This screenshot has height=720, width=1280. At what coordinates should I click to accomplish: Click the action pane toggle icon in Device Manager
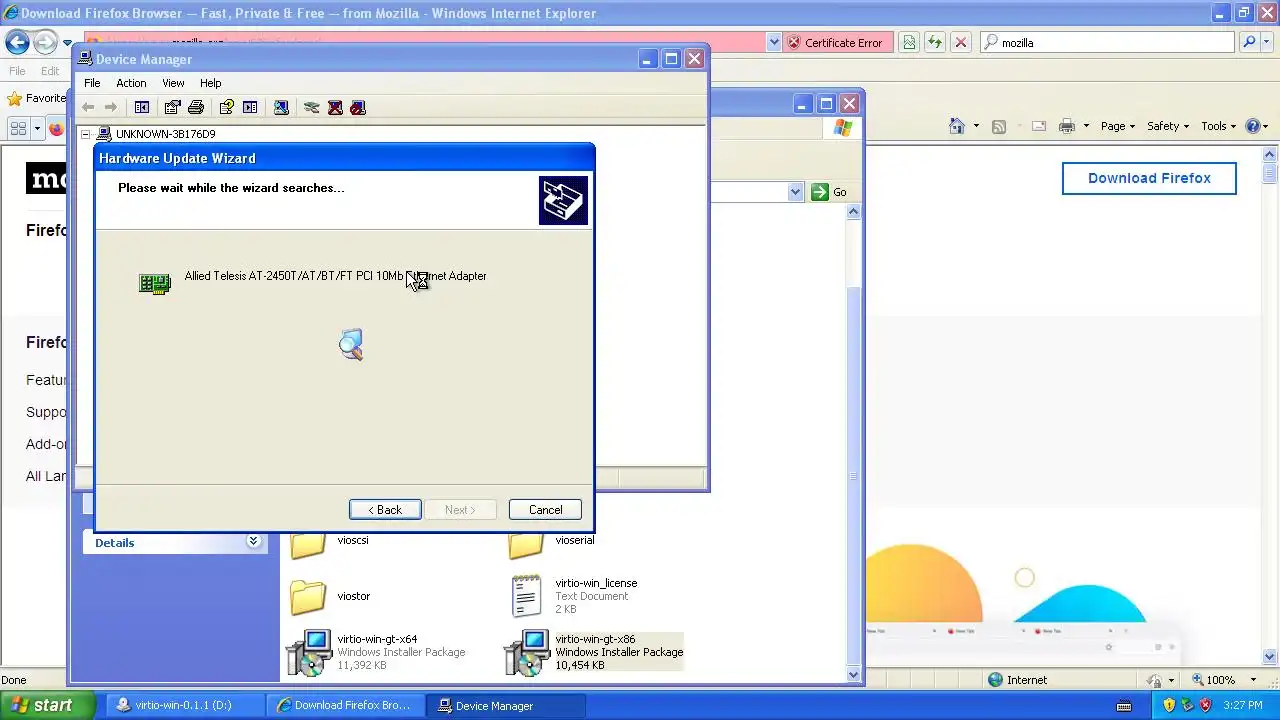coord(250,107)
